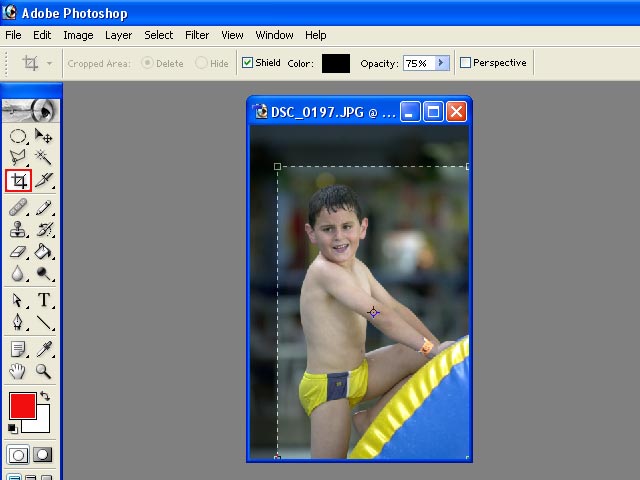The width and height of the screenshot is (640, 480).
Task: Open the Layer menu
Action: 118,36
